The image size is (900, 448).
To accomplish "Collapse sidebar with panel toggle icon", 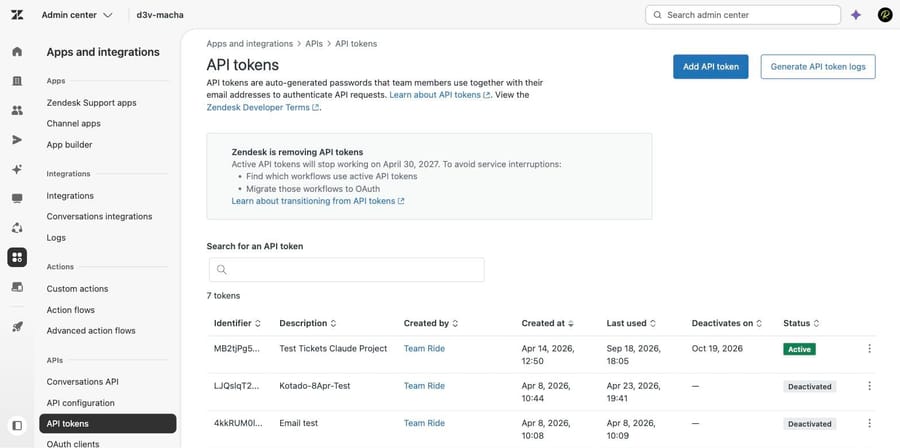I will point(17,426).
